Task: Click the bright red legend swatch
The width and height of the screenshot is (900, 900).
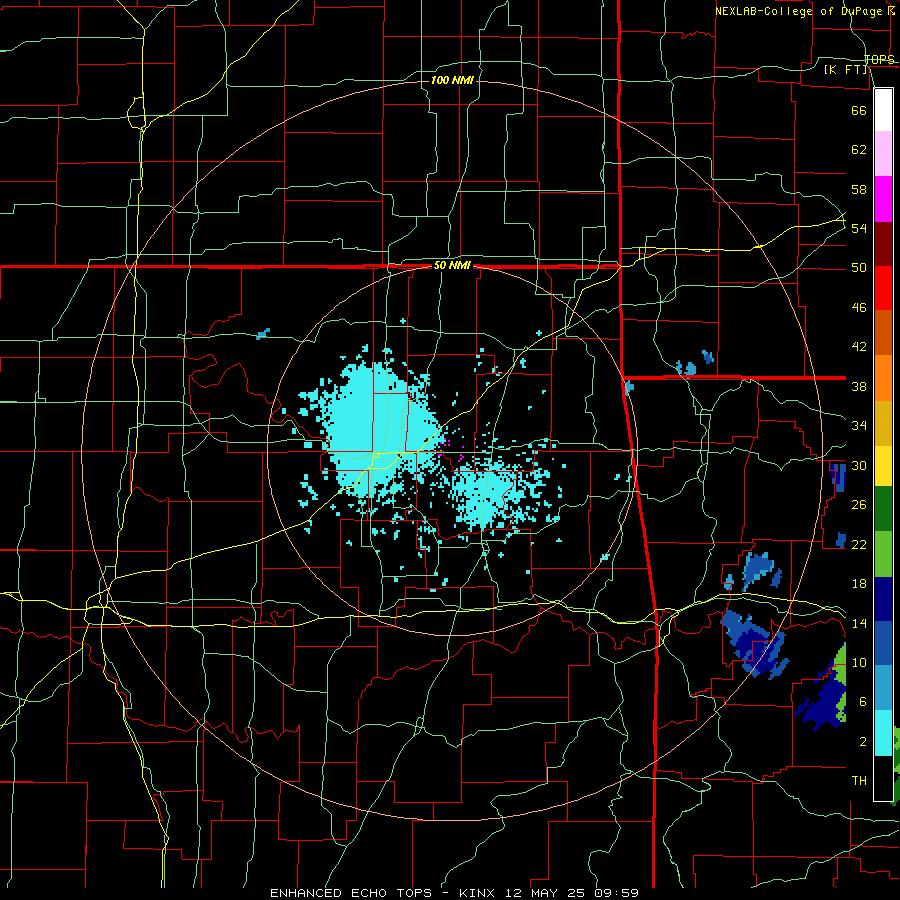Action: pos(883,288)
